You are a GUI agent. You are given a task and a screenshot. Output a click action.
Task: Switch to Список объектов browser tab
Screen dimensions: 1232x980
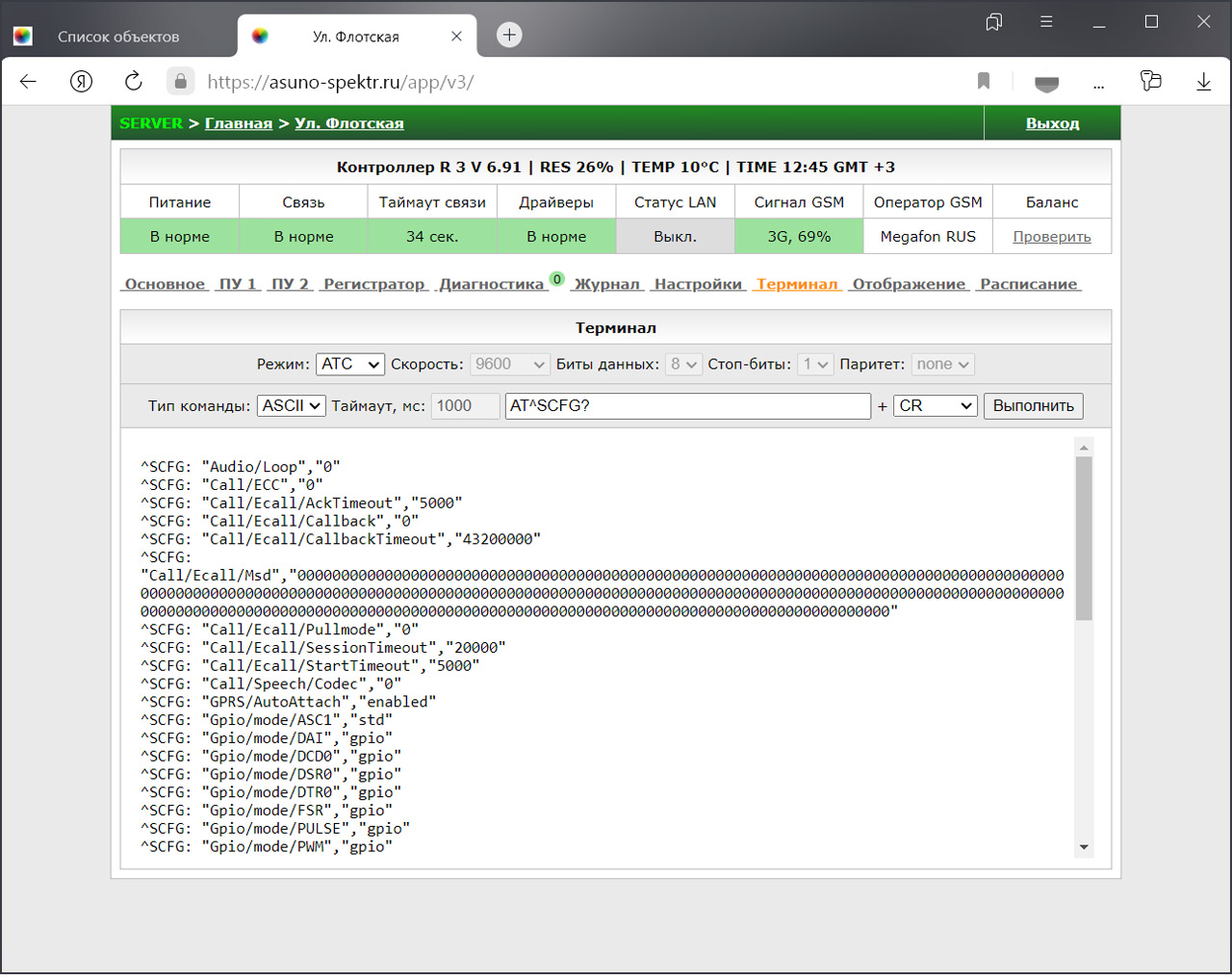[x=117, y=37]
